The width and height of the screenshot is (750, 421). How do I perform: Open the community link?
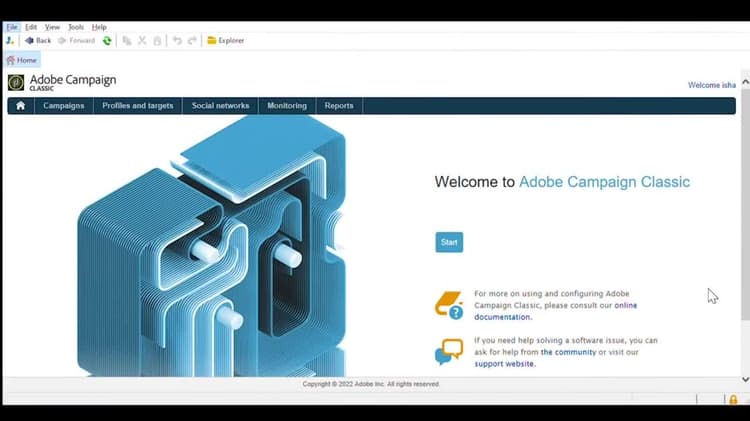(568, 352)
